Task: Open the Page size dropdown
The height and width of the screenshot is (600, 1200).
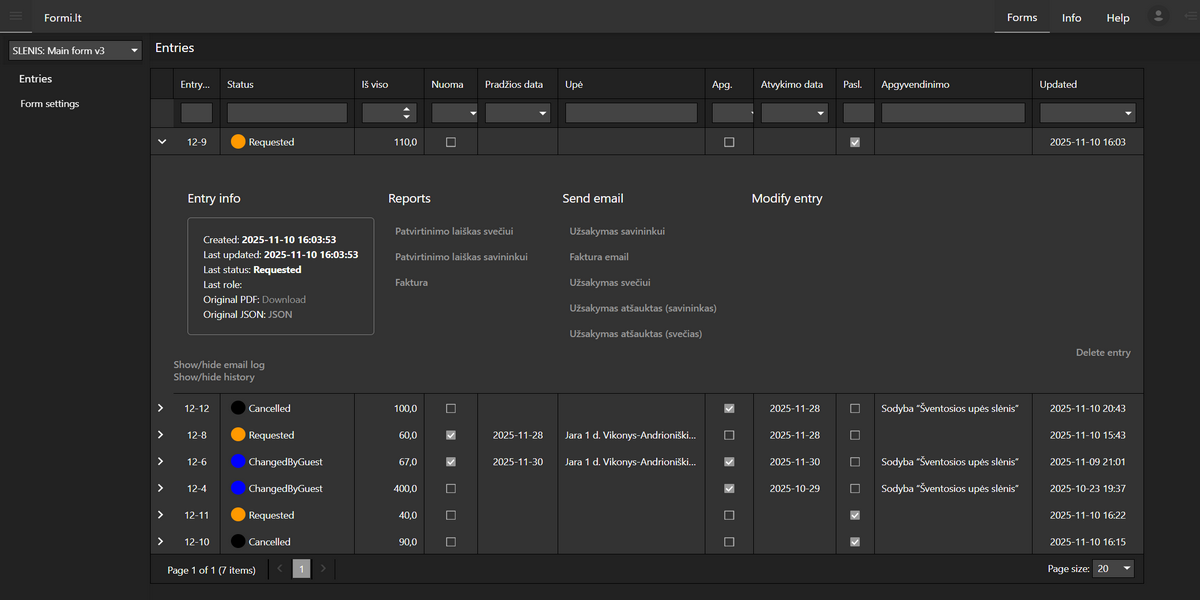Action: coord(1114,569)
